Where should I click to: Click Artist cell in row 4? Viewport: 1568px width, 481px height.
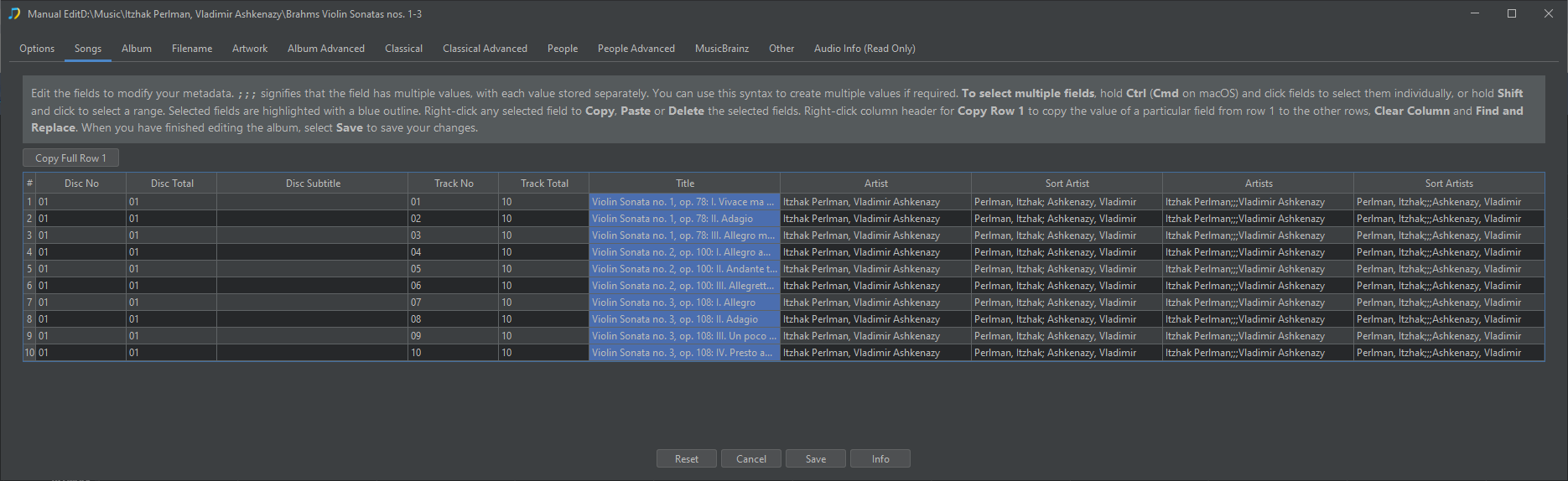(x=876, y=252)
